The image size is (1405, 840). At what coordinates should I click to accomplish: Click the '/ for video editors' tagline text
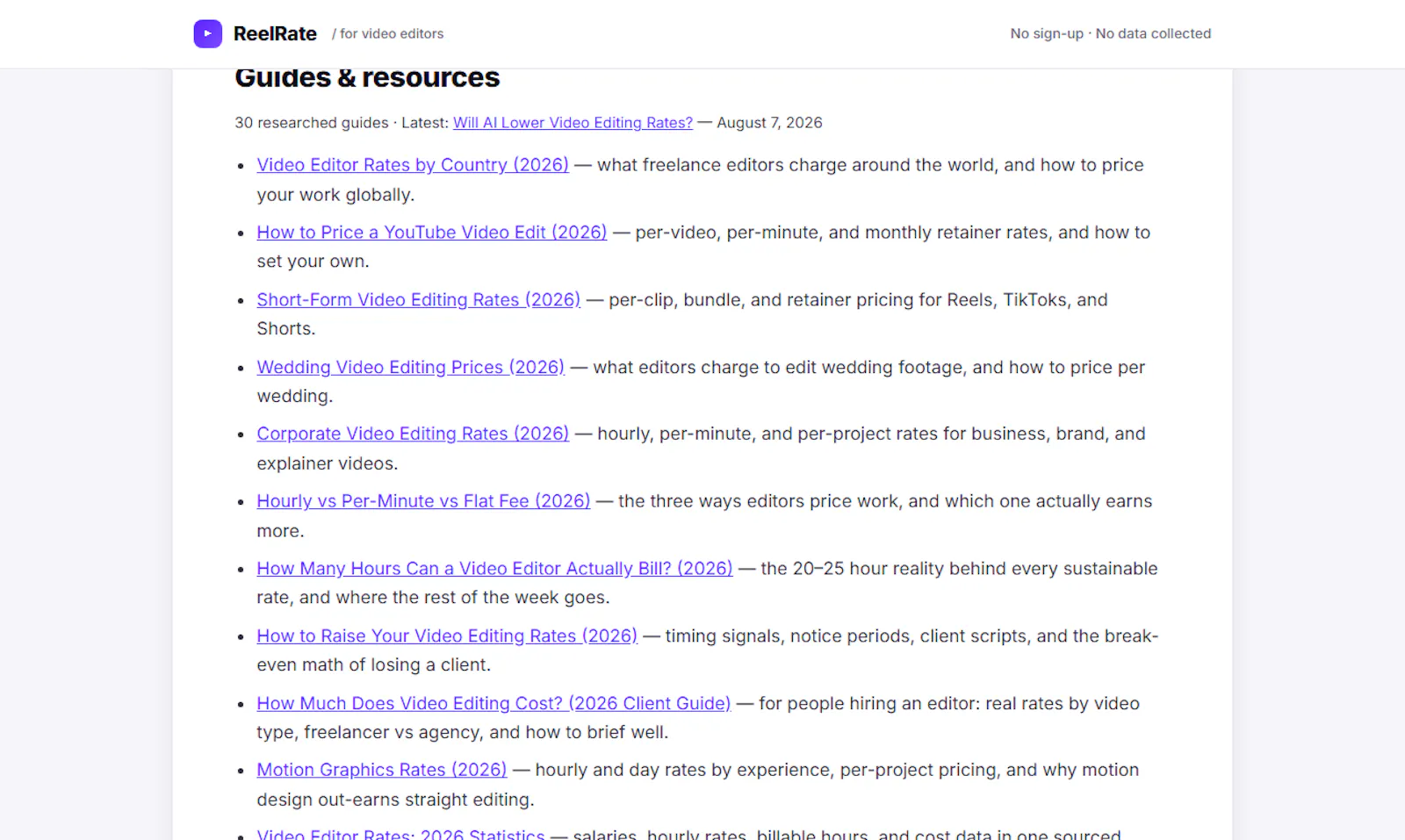click(387, 33)
